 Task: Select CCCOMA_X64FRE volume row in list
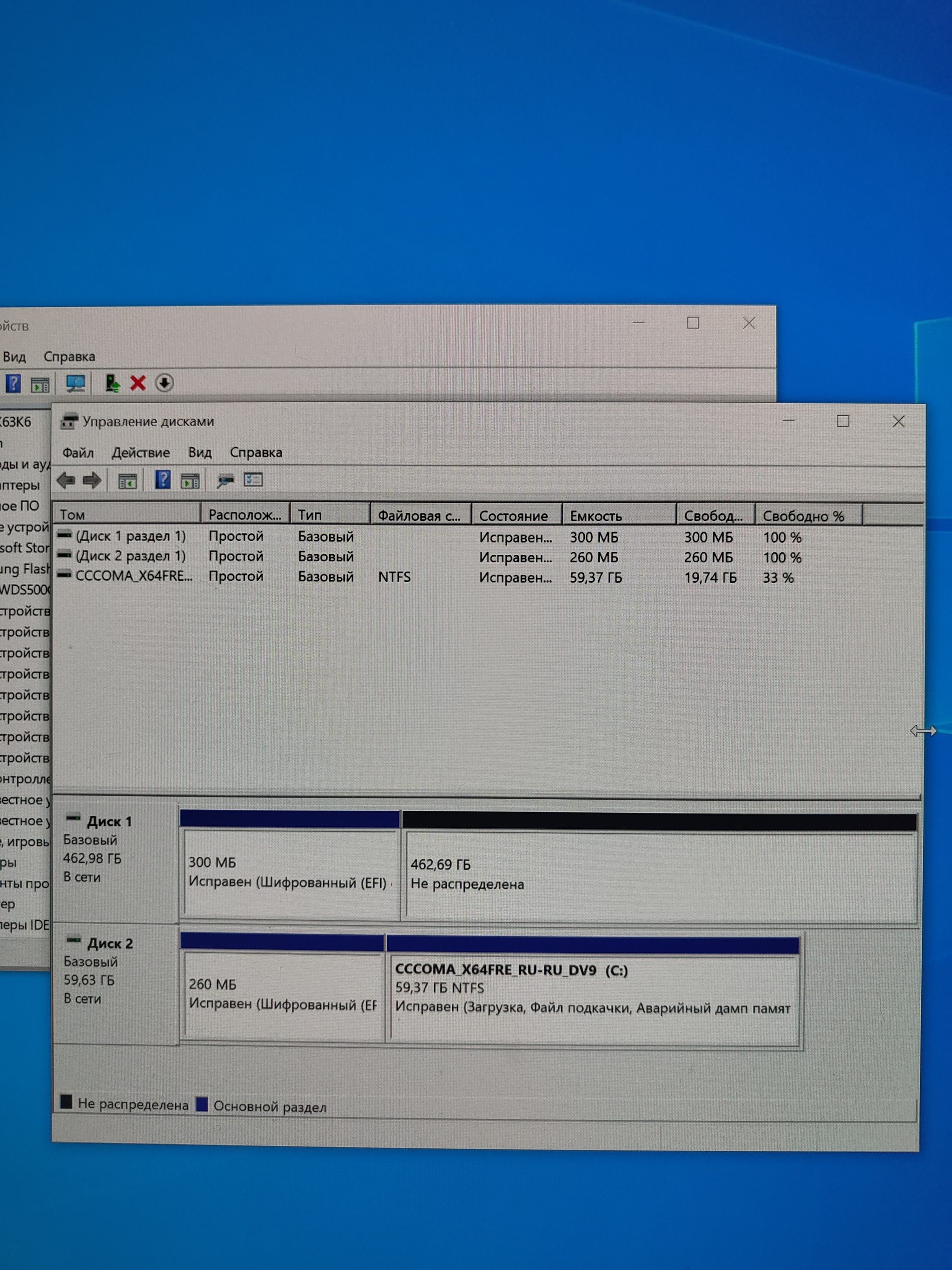click(x=134, y=576)
